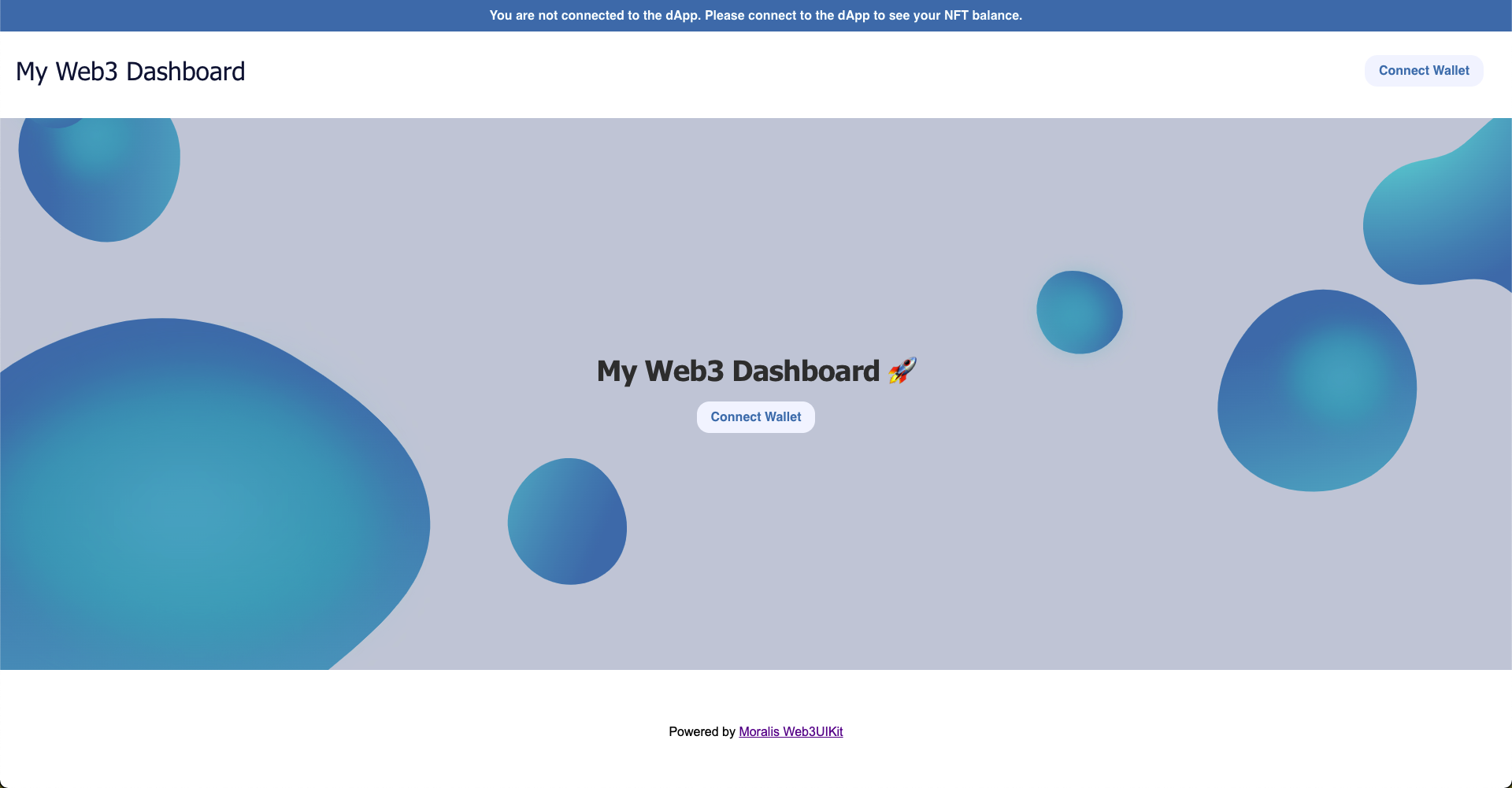
Task: Click the rocket emoji beside the hero heading
Action: pos(902,370)
